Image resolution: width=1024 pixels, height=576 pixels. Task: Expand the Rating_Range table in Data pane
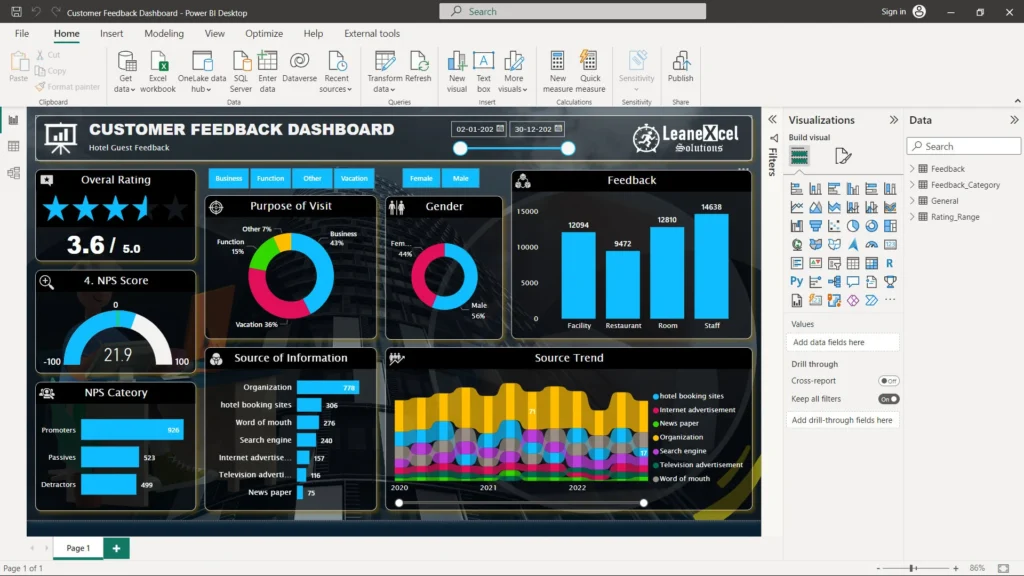913,217
